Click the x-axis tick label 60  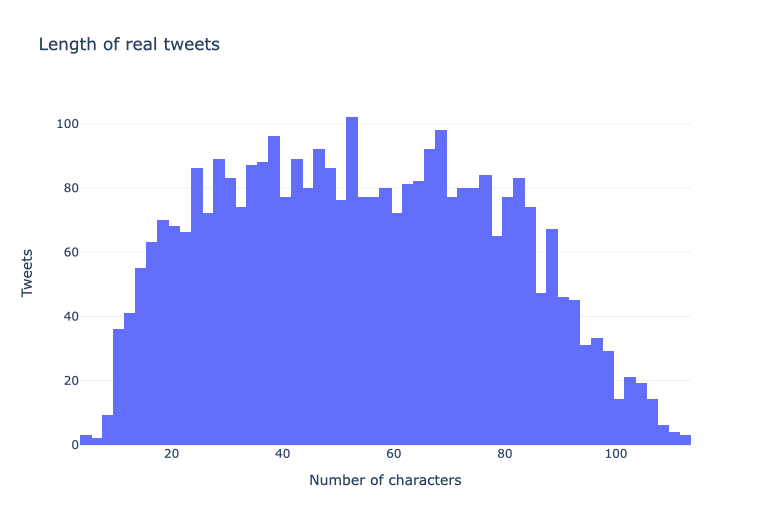click(393, 454)
